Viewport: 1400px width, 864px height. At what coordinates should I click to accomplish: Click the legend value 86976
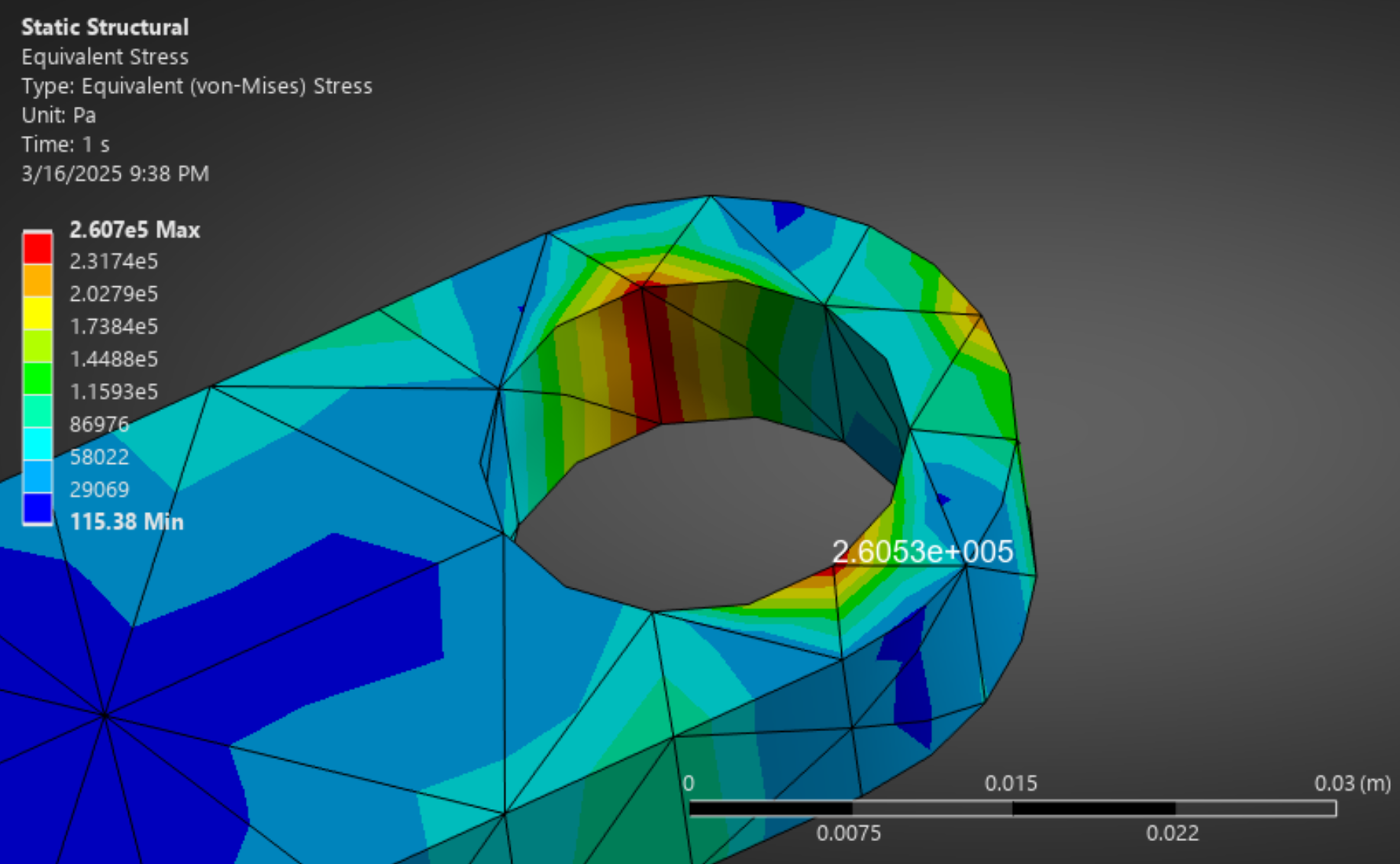pos(99,424)
